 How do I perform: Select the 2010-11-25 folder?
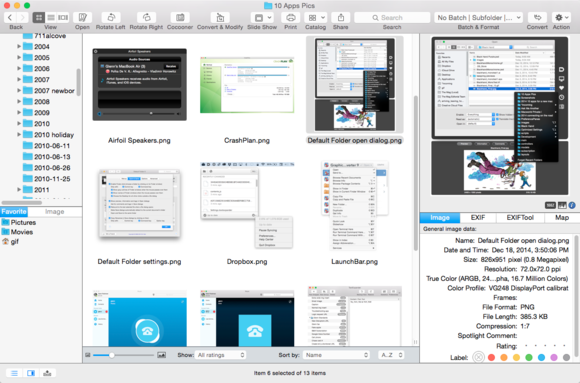(x=47, y=179)
